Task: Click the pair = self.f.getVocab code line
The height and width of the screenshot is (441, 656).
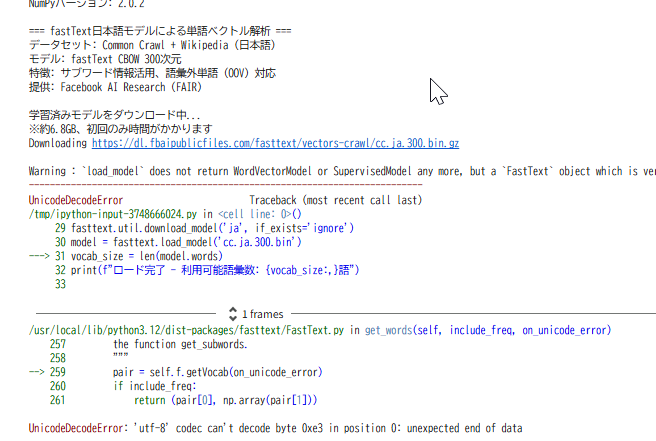Action: [217, 372]
